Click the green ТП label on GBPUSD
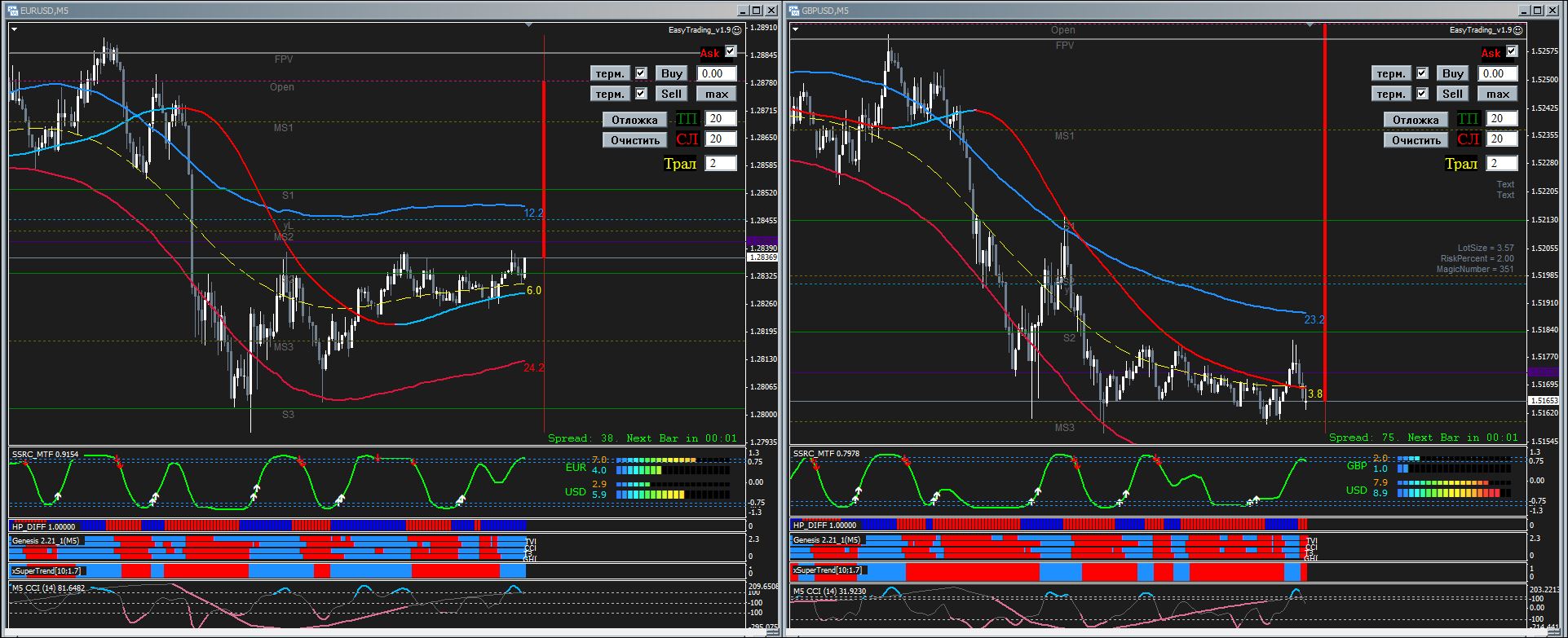The height and width of the screenshot is (638, 1568). pyautogui.click(x=1469, y=119)
